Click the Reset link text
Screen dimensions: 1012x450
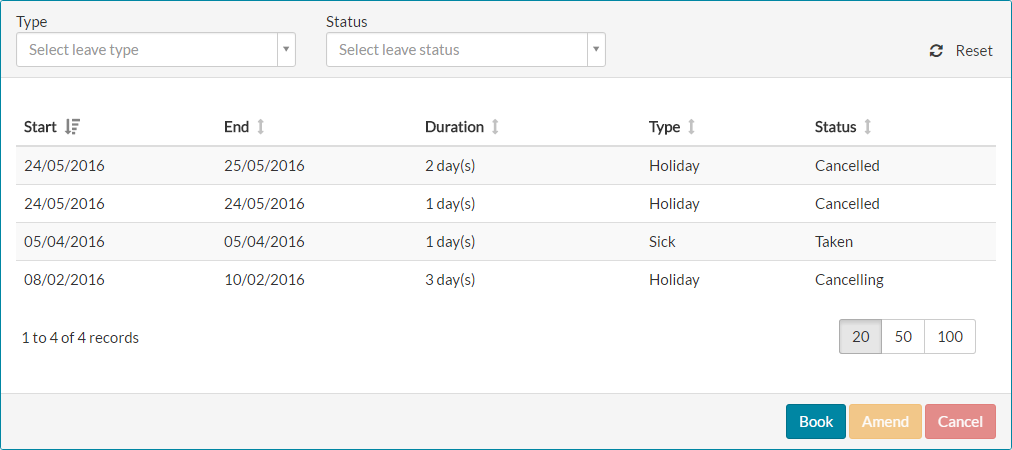tap(974, 51)
